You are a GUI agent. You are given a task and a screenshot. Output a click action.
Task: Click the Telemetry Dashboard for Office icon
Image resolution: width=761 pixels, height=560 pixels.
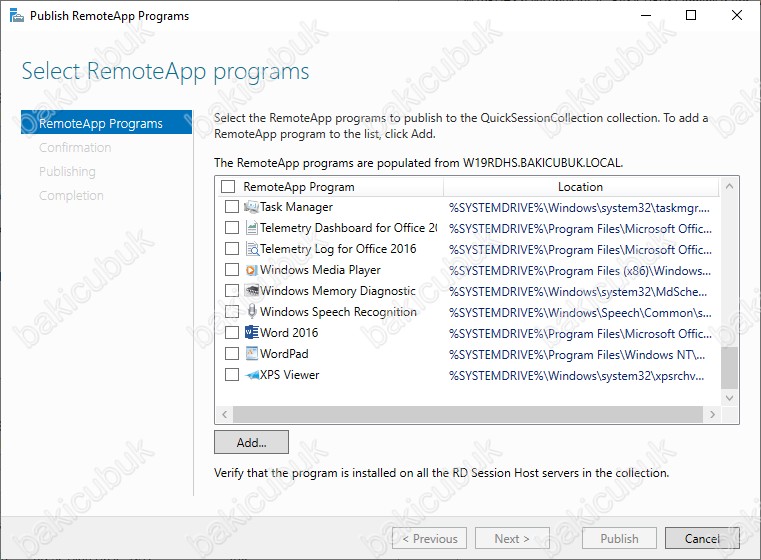pos(251,228)
